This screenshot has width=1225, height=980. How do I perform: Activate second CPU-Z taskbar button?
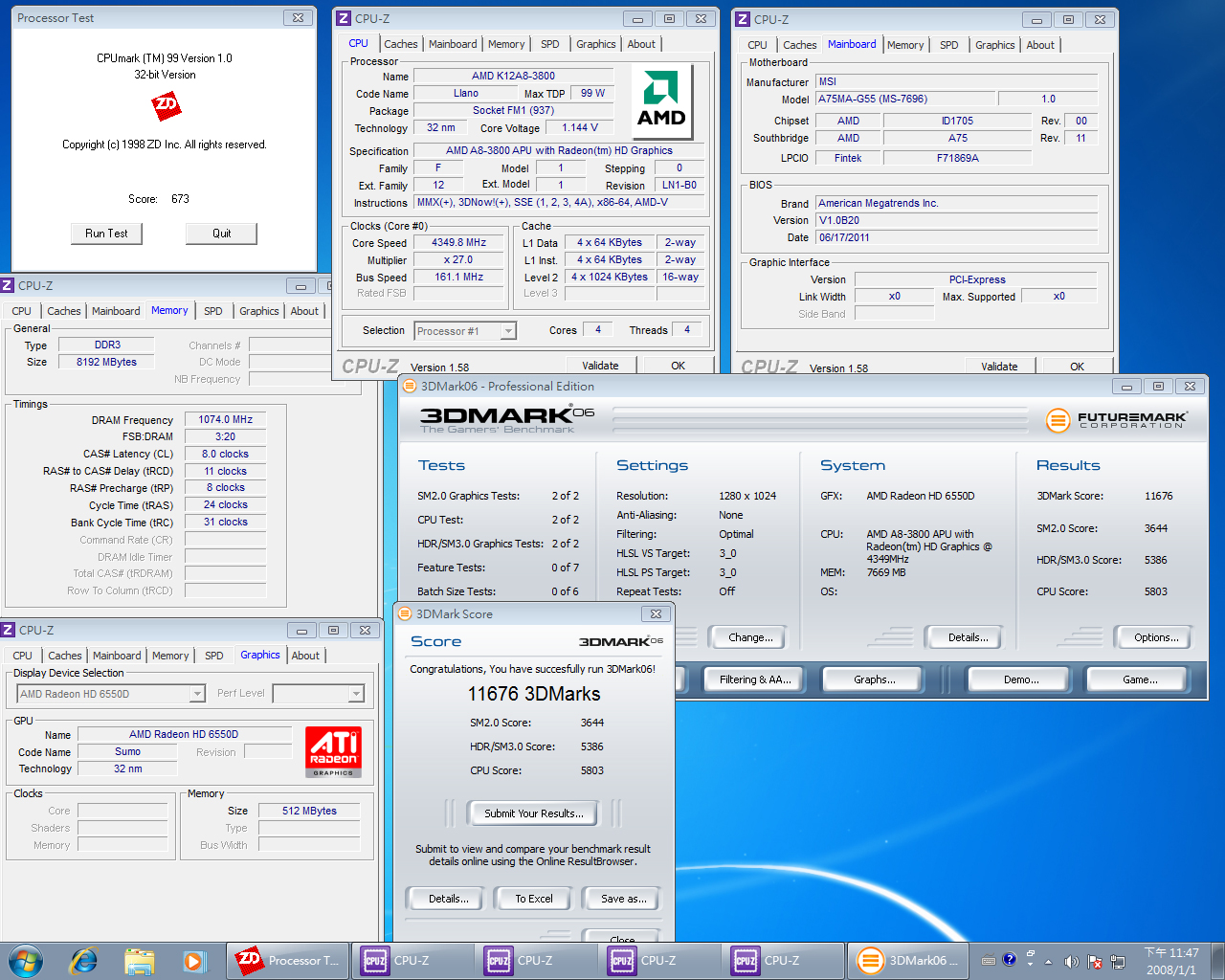point(535,960)
